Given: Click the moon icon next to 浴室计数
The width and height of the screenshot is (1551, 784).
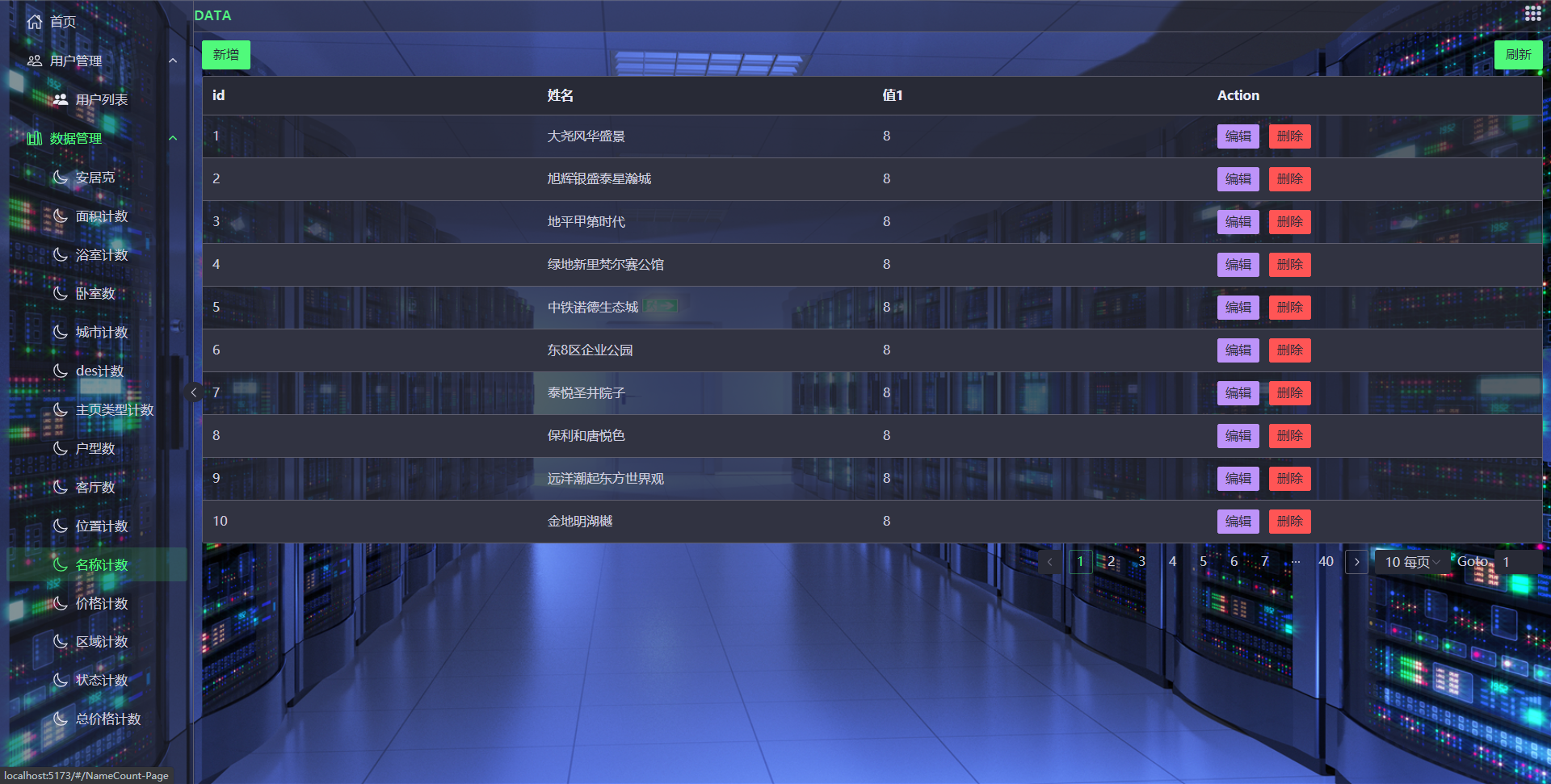Looking at the screenshot, I should [61, 254].
